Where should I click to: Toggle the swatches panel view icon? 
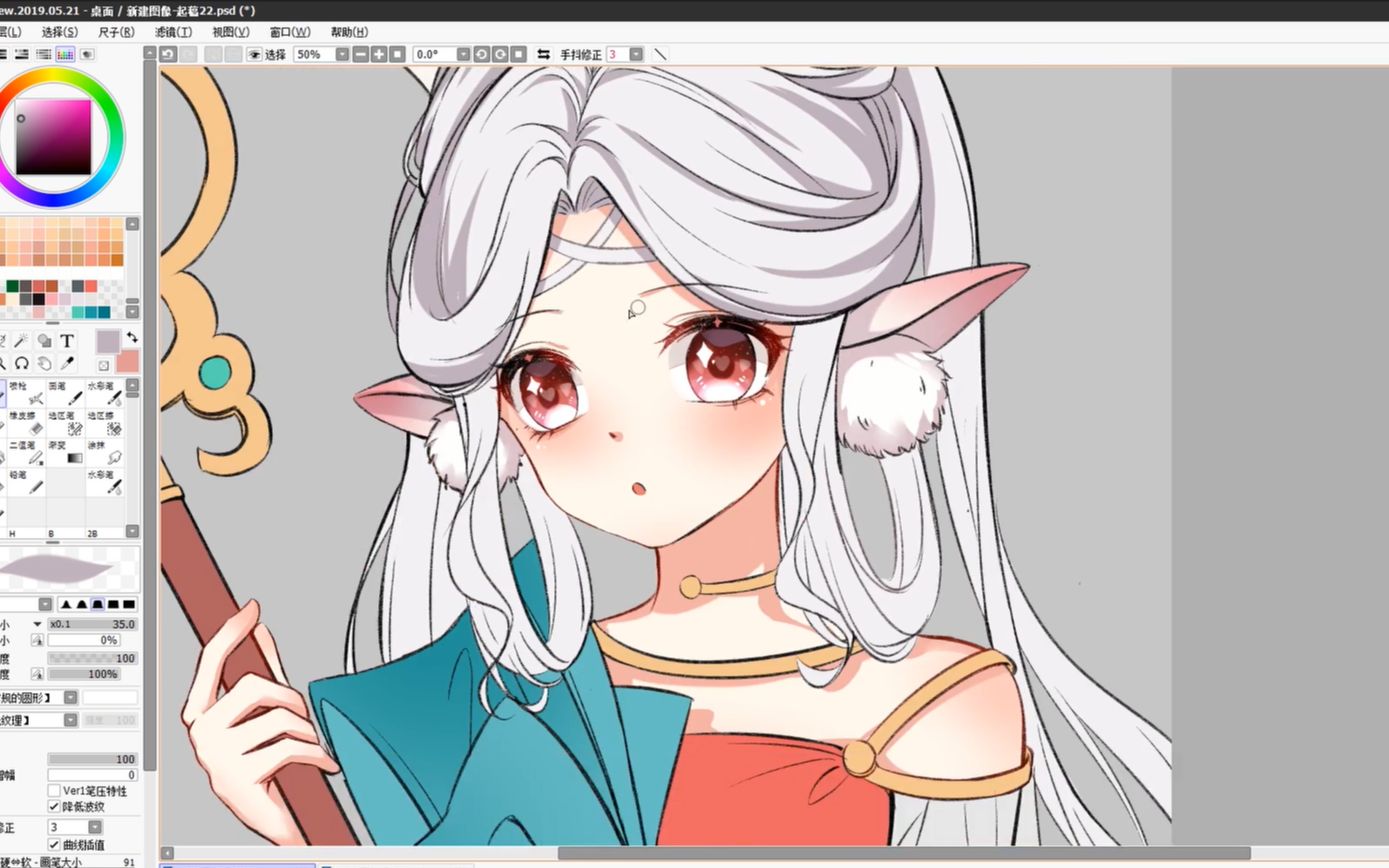click(65, 54)
